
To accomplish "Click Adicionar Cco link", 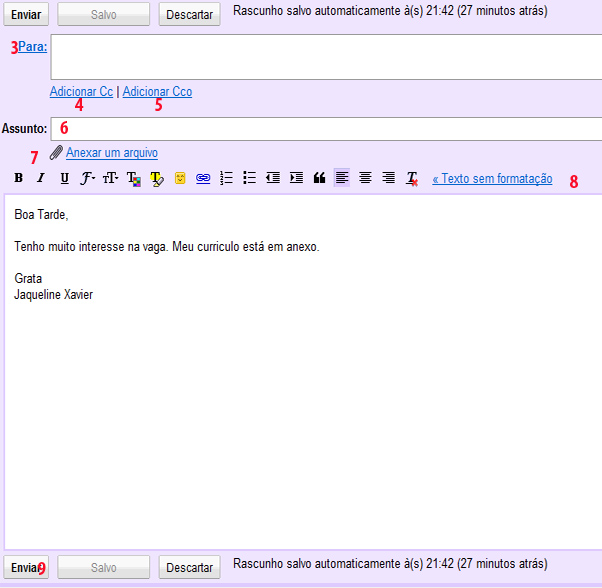I will [x=157, y=92].
